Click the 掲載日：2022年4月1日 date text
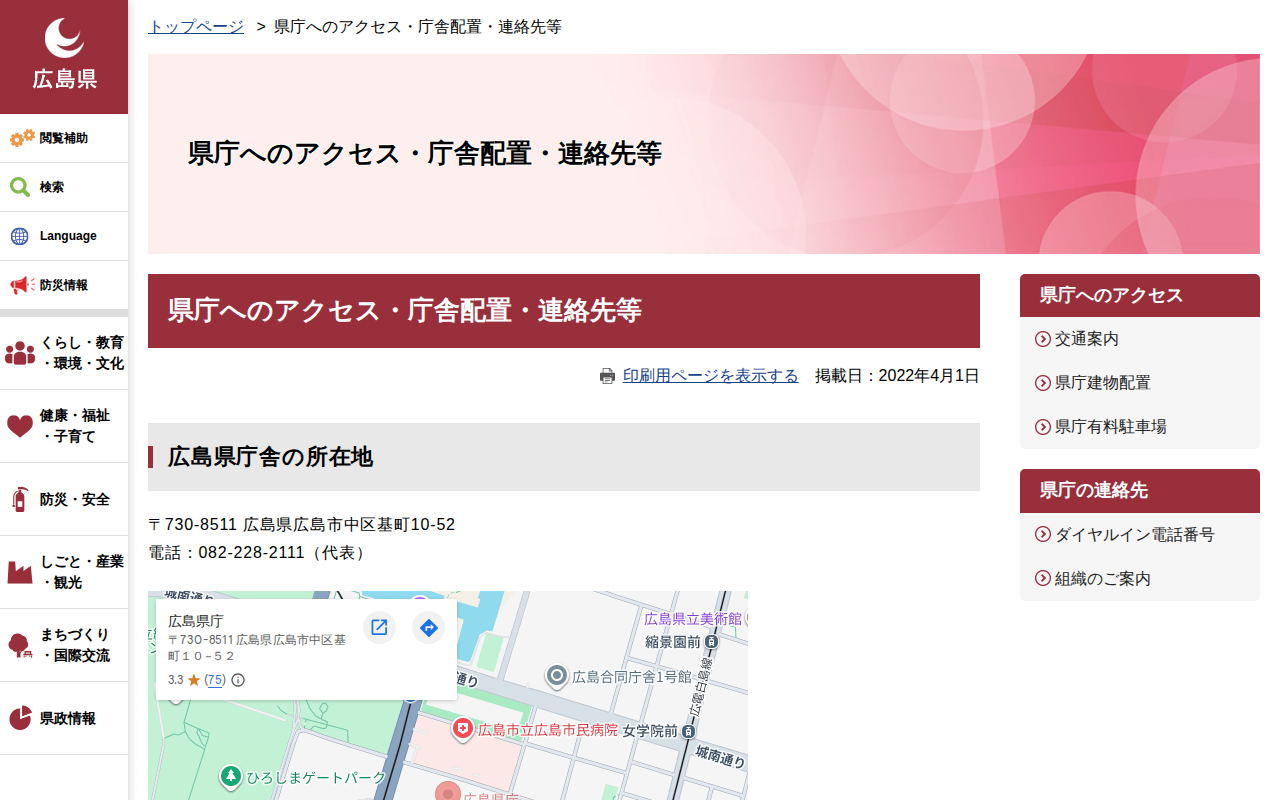The height and width of the screenshot is (800, 1280). tap(897, 376)
